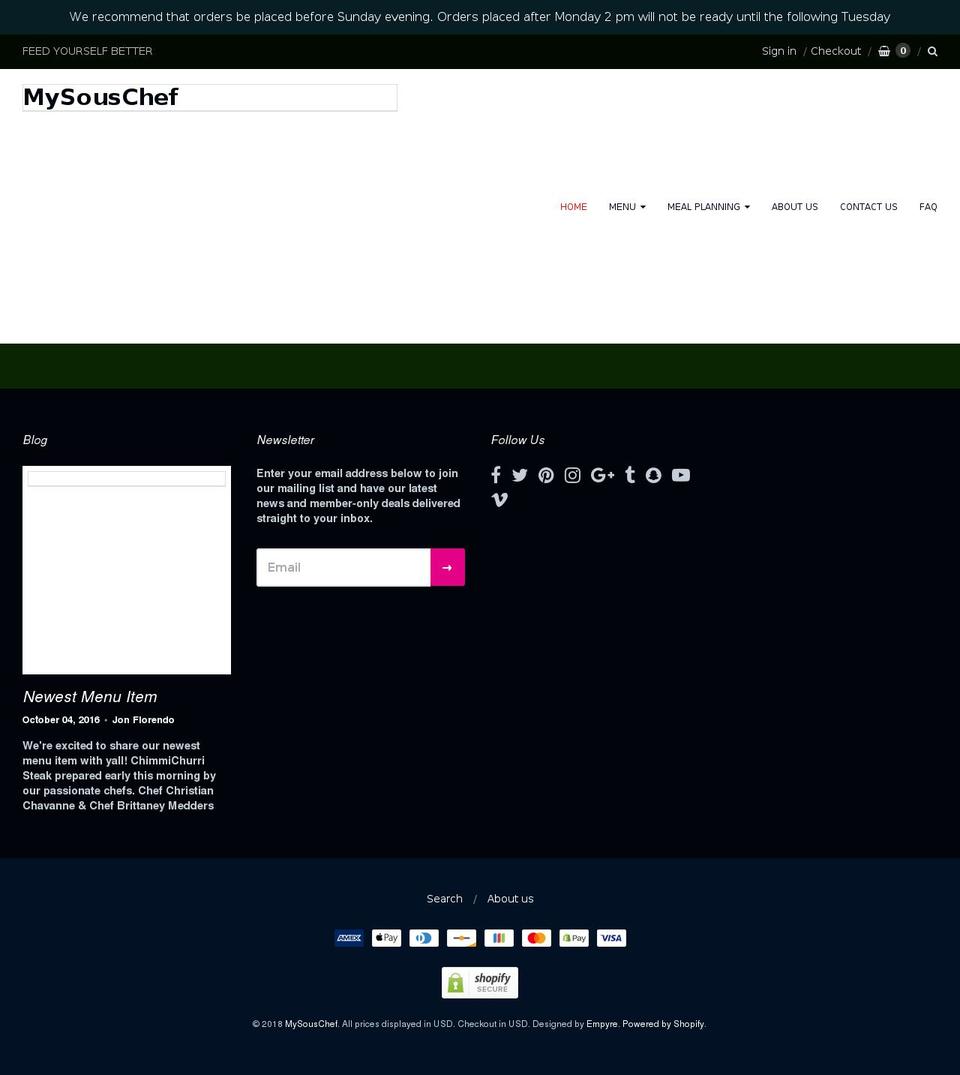The width and height of the screenshot is (960, 1075).
Task: Expand the Meal Planning dropdown
Action: tap(708, 206)
